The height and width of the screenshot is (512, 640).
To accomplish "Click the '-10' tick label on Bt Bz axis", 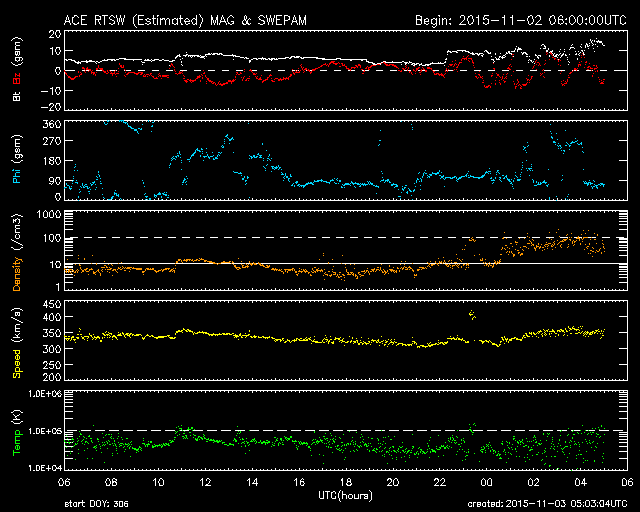I will [51, 91].
